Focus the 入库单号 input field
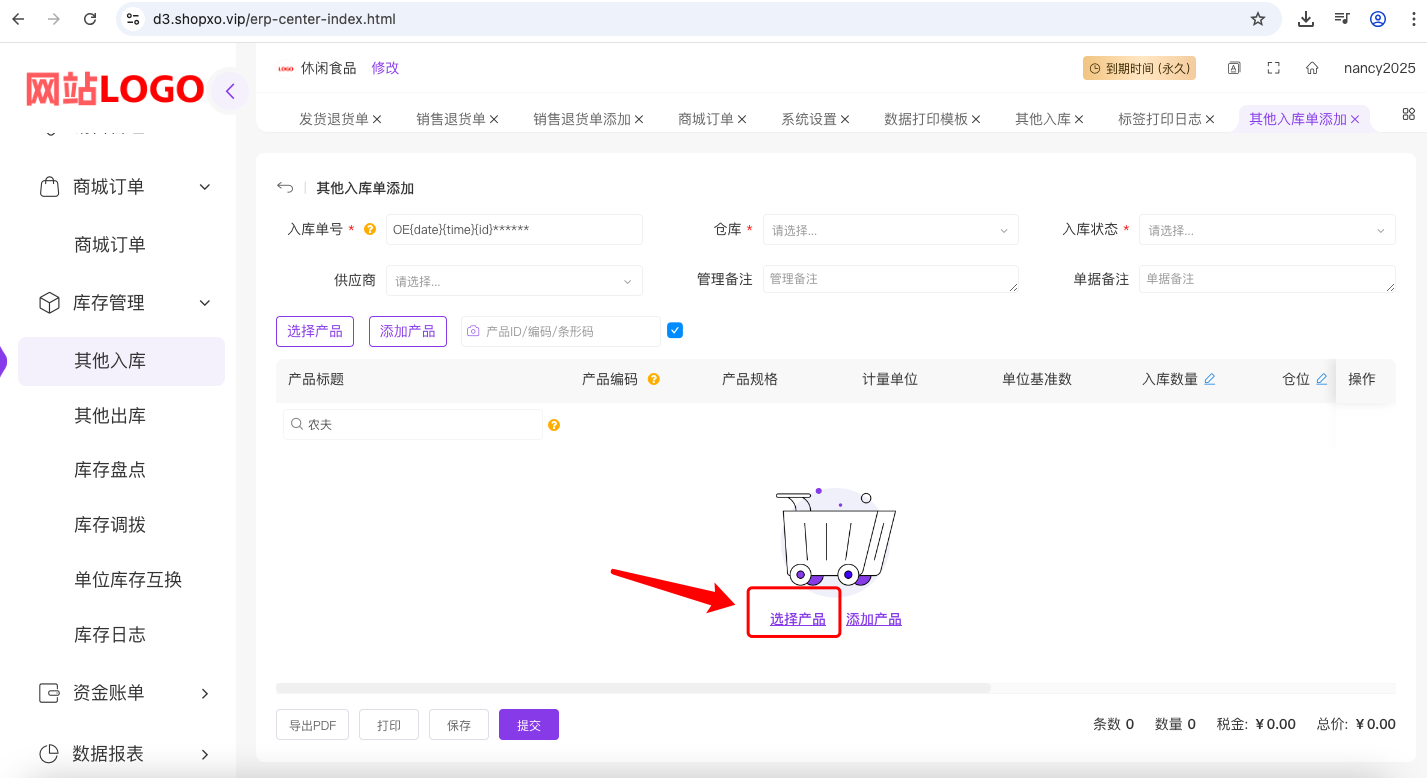Viewport: 1427px width, 778px height. point(514,229)
